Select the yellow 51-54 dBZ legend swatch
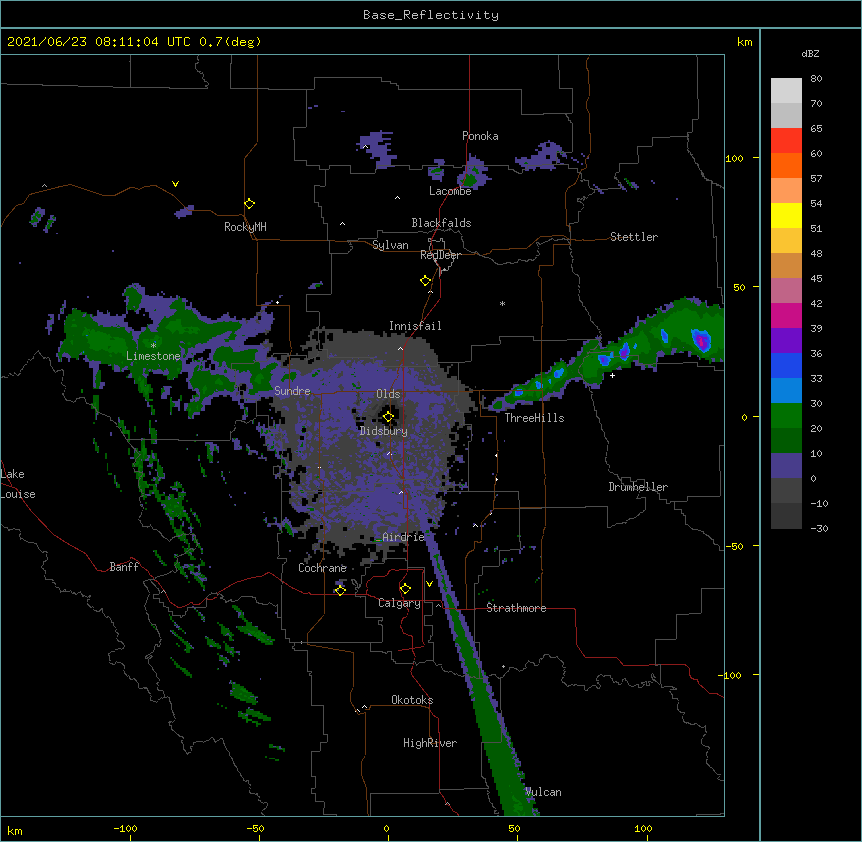This screenshot has width=862, height=842. (786, 215)
